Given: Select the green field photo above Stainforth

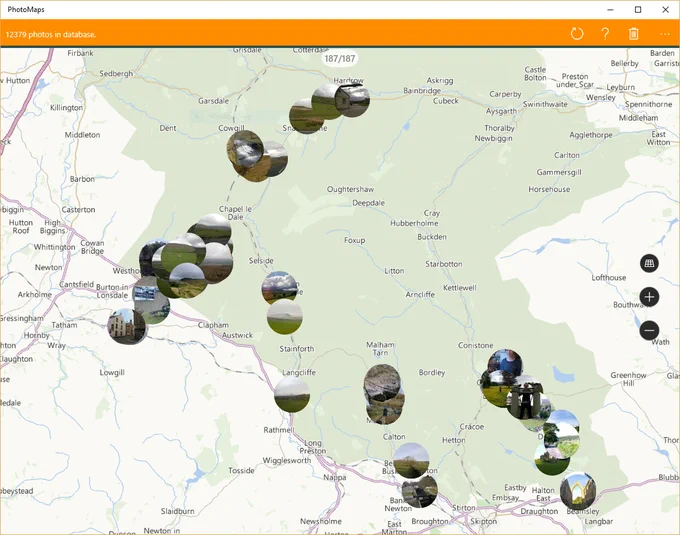Looking at the screenshot, I should (285, 317).
